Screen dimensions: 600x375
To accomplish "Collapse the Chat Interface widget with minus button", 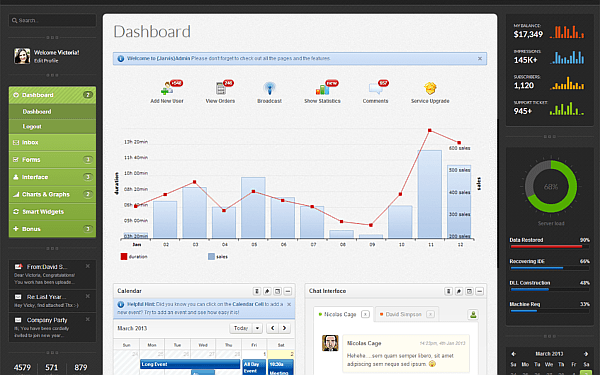I will (479, 291).
